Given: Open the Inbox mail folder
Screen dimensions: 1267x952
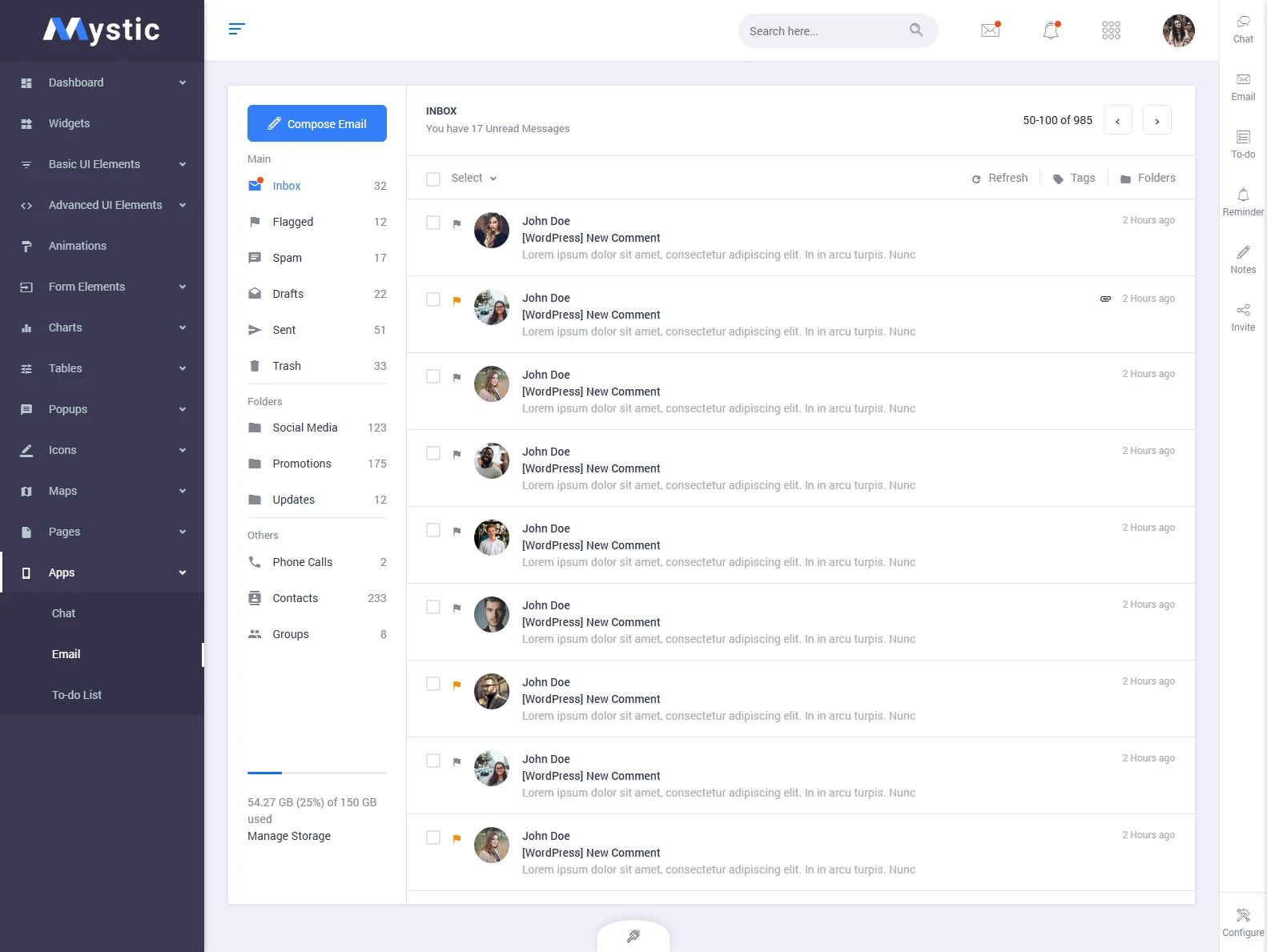Looking at the screenshot, I should coord(317,186).
